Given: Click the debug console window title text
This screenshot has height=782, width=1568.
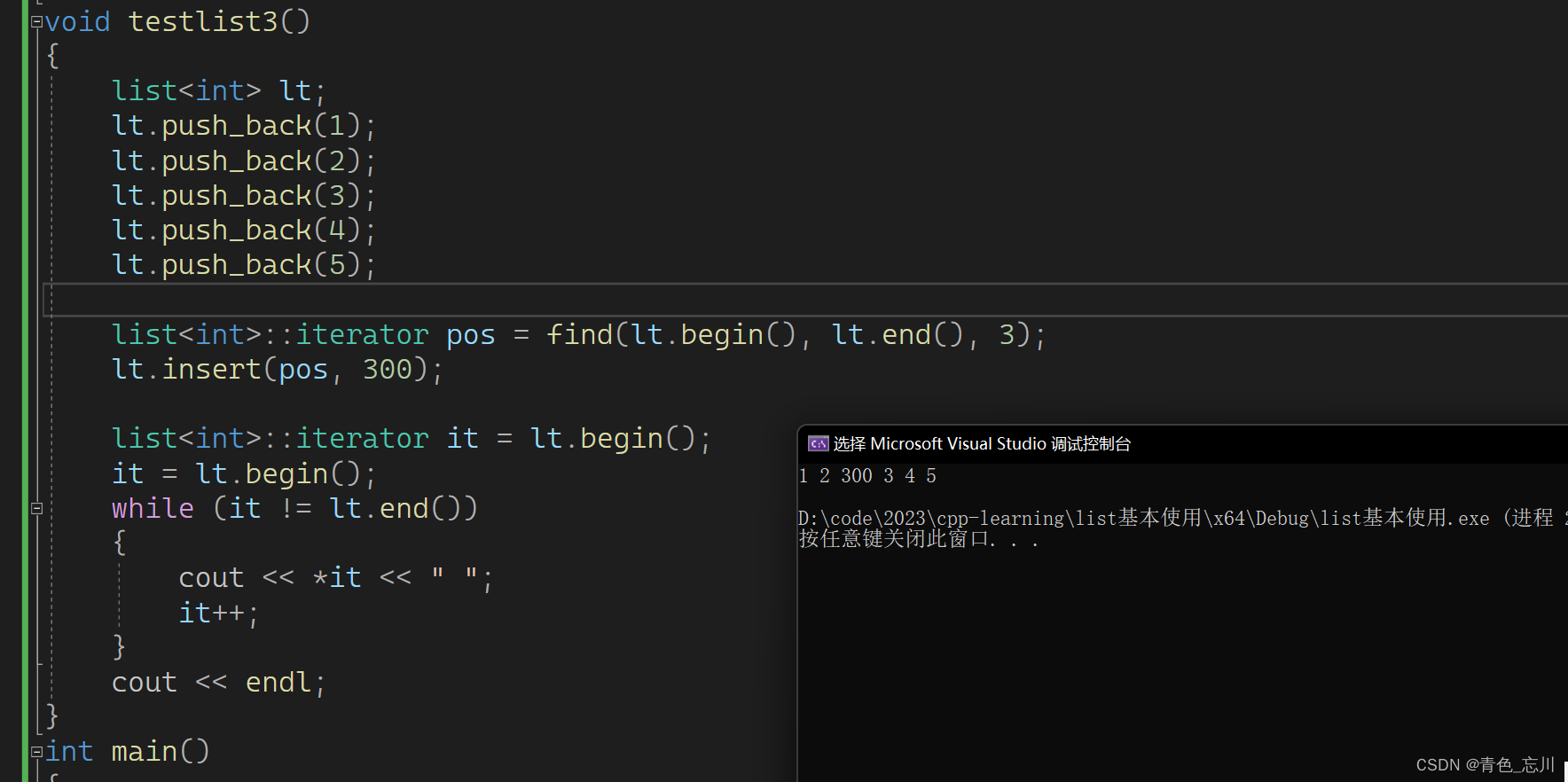Looking at the screenshot, I should point(982,443).
